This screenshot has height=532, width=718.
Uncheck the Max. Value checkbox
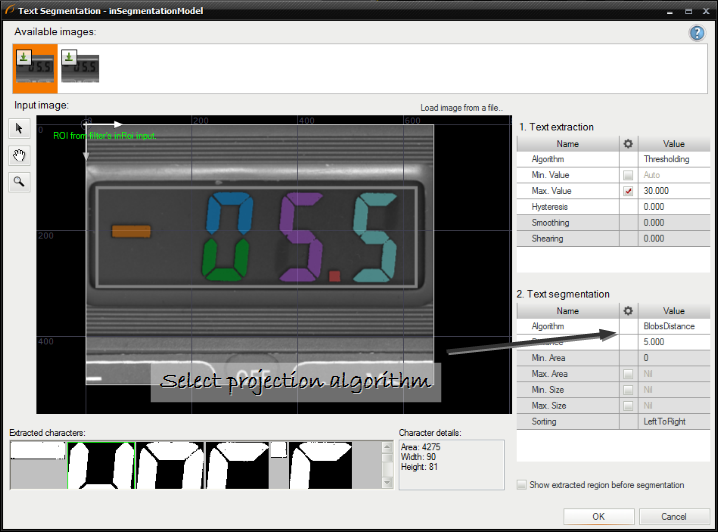[x=627, y=191]
